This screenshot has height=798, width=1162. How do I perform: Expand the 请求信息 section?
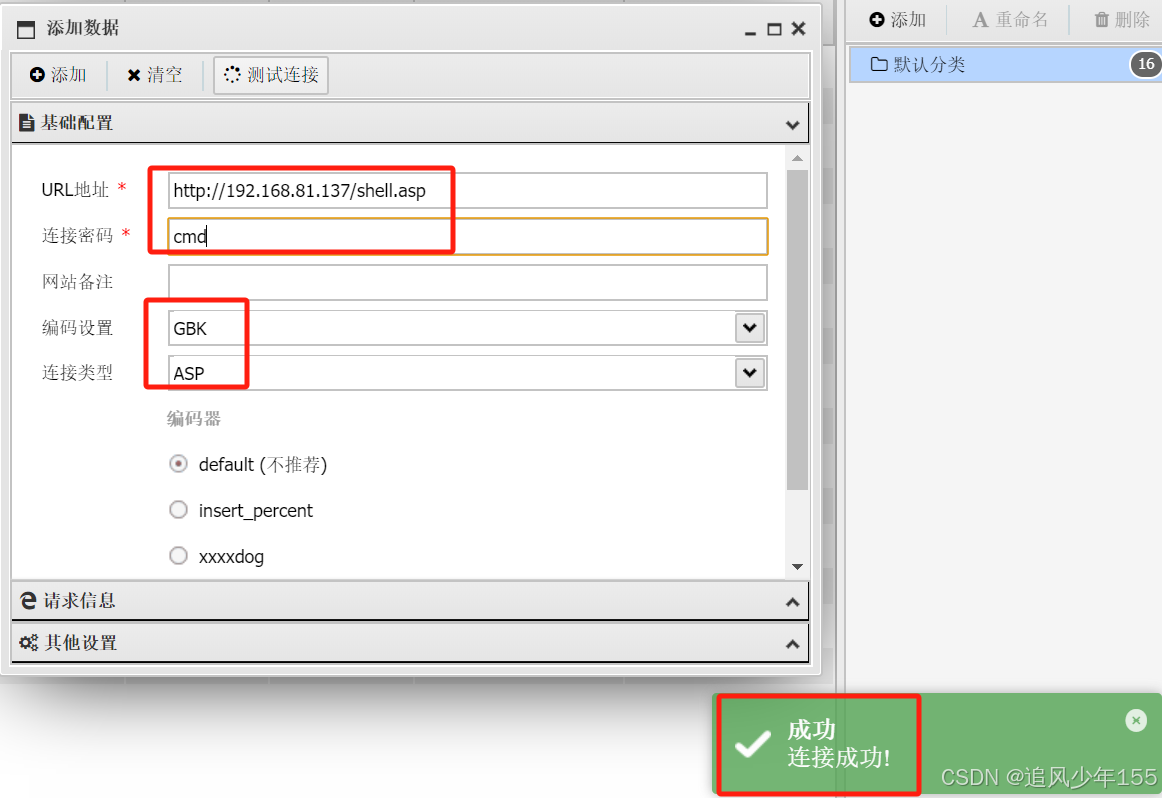(792, 602)
